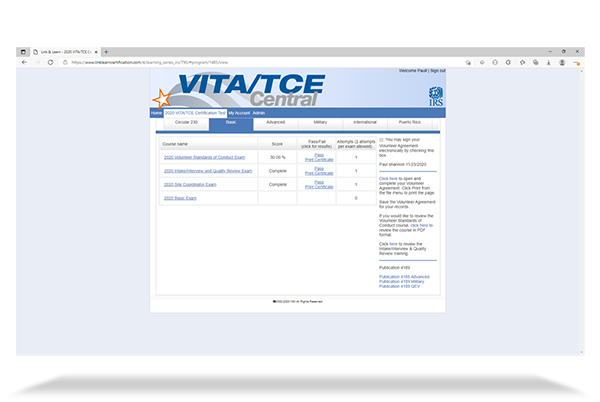Go forward to the next page
The height and width of the screenshot is (402, 600).
pos(37,62)
